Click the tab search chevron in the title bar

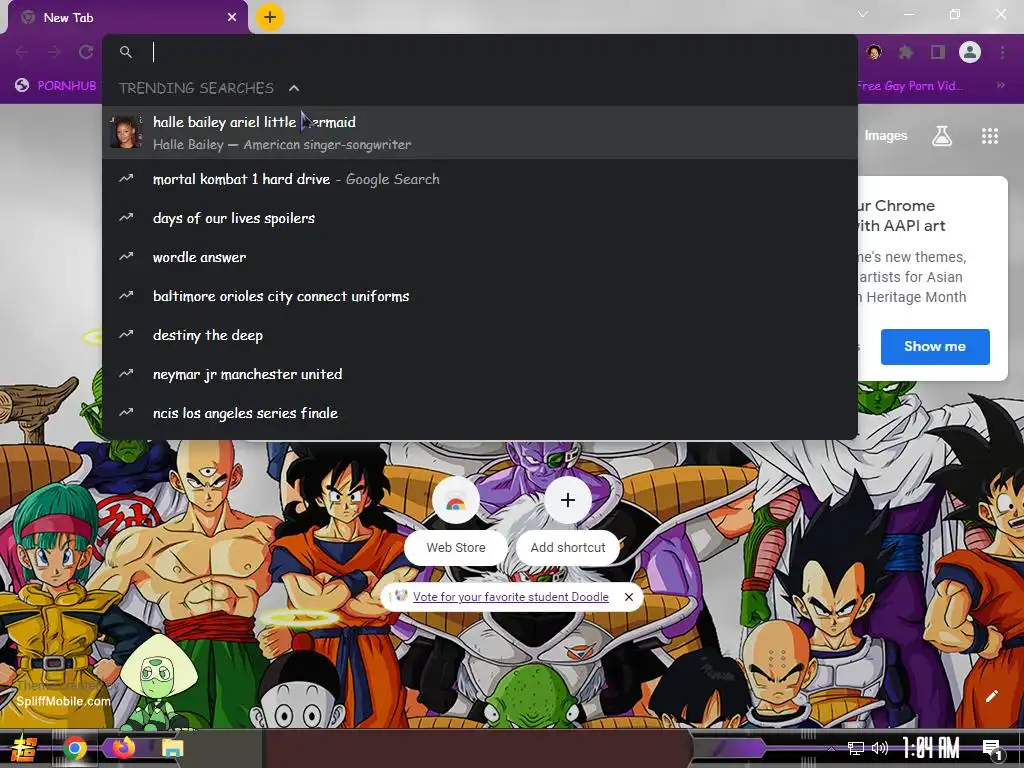[863, 14]
